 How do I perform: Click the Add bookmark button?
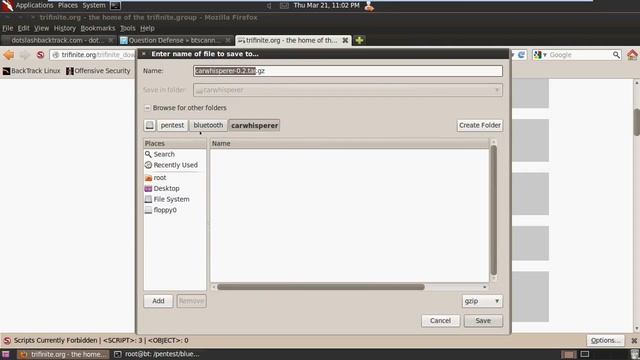click(158, 301)
